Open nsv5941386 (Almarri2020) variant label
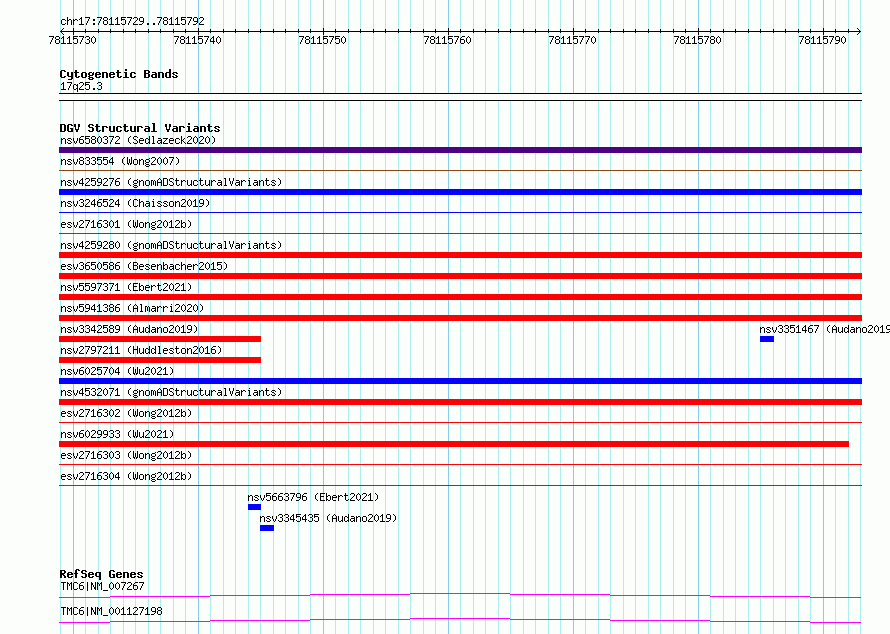Viewport: 890px width, 634px height. (x=132, y=308)
